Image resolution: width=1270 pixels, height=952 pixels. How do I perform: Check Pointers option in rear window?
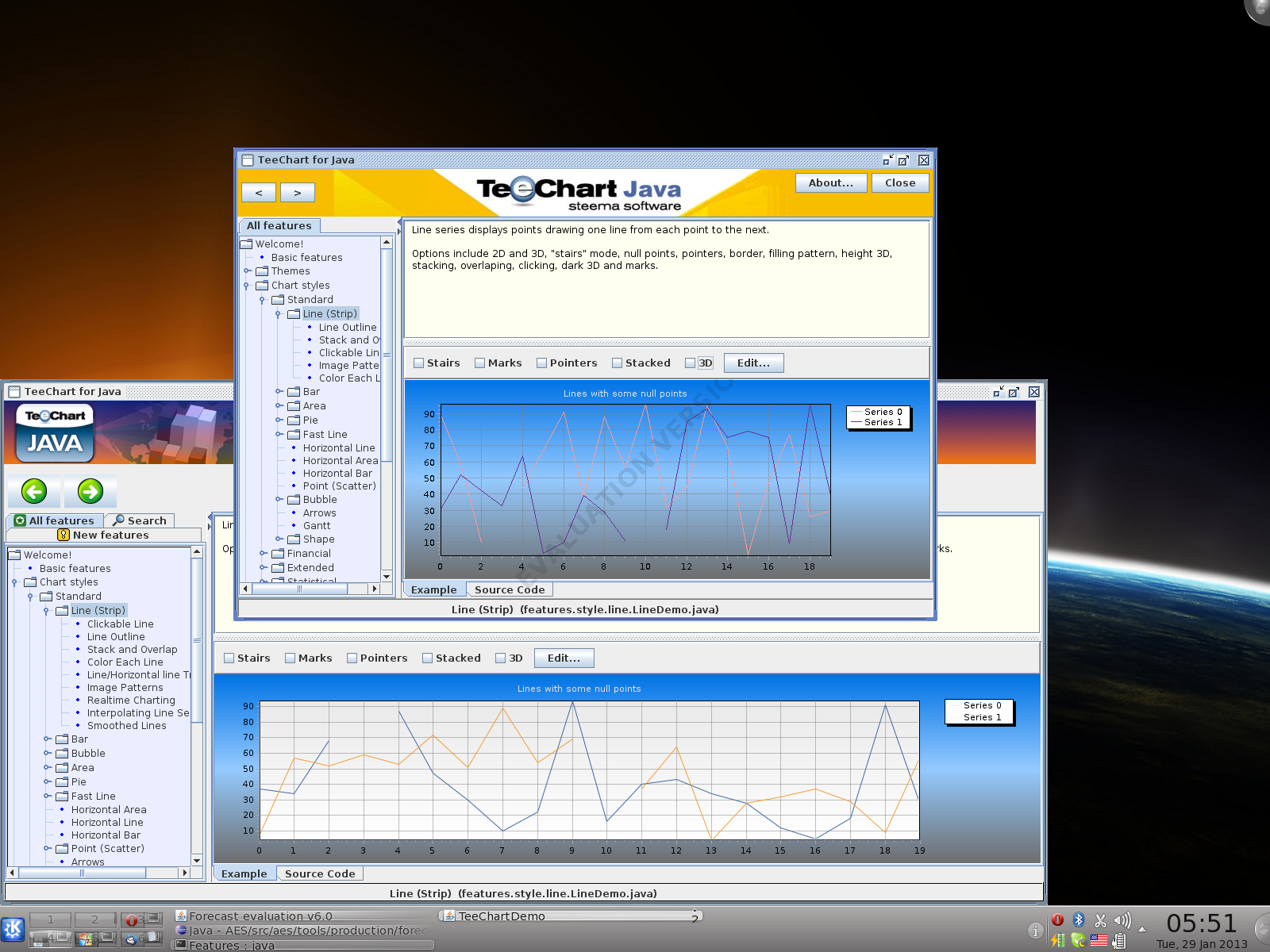click(352, 658)
